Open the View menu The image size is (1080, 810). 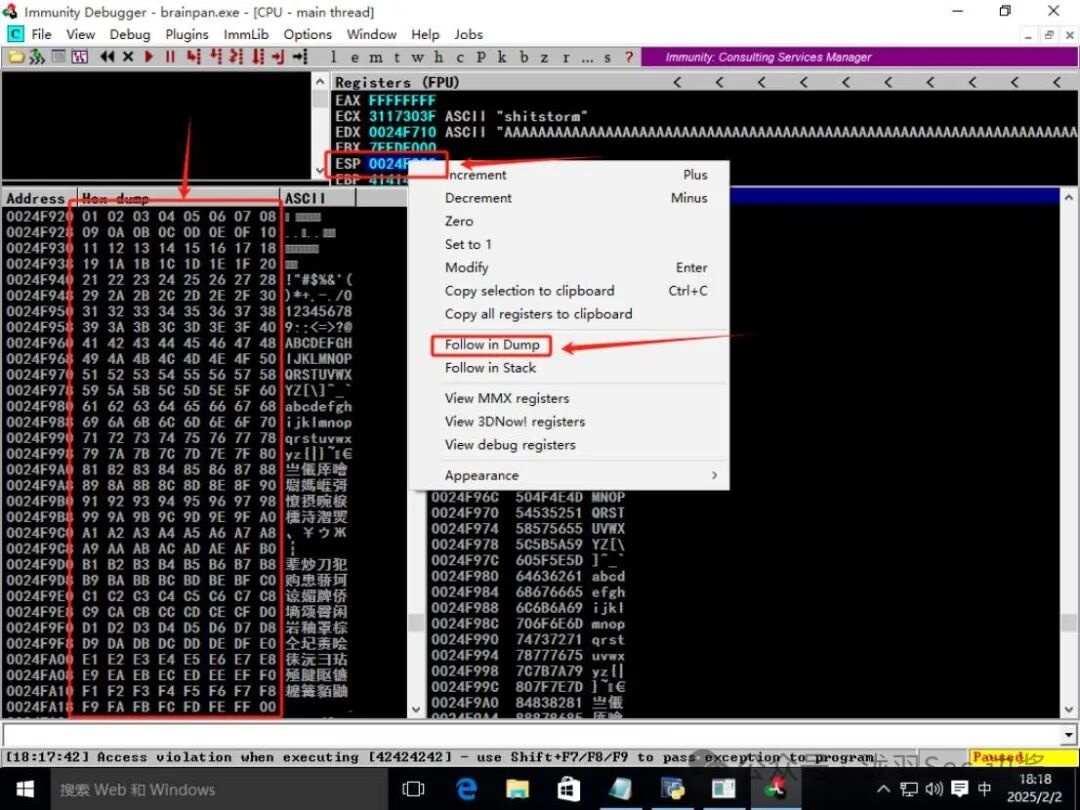click(x=81, y=34)
